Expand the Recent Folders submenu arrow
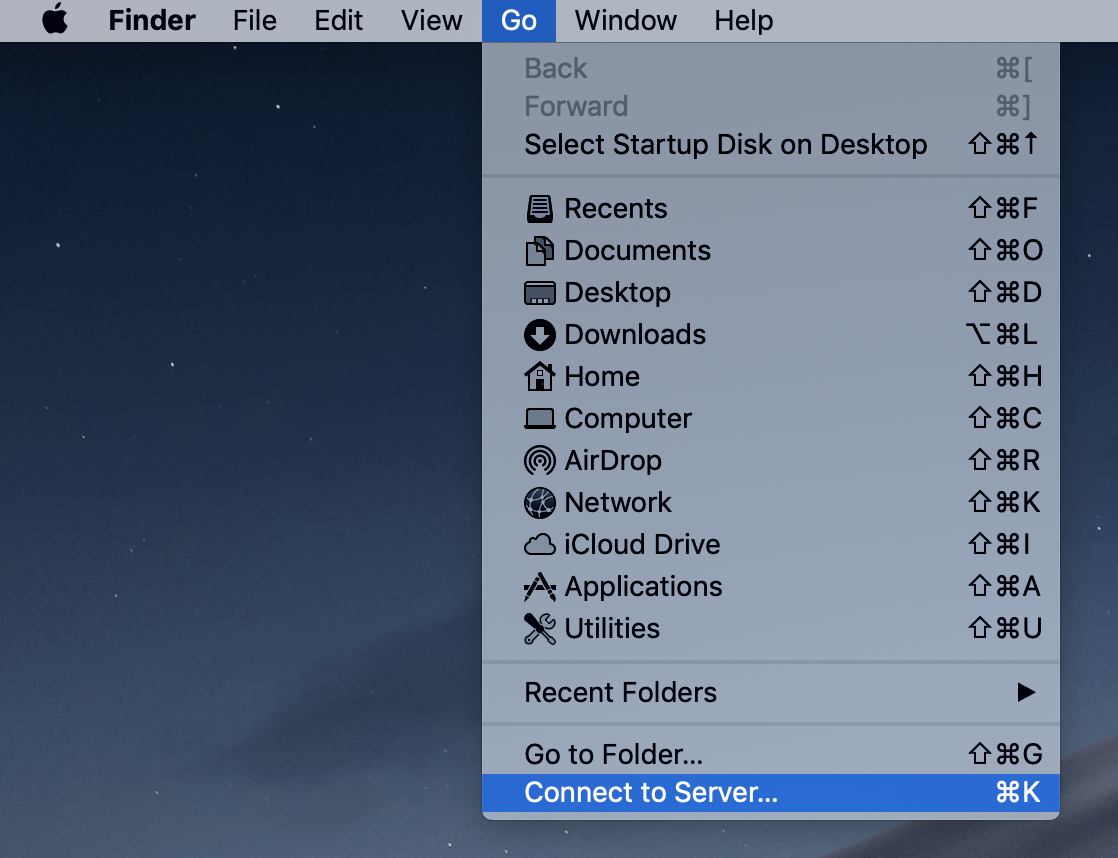1118x858 pixels. click(1026, 692)
